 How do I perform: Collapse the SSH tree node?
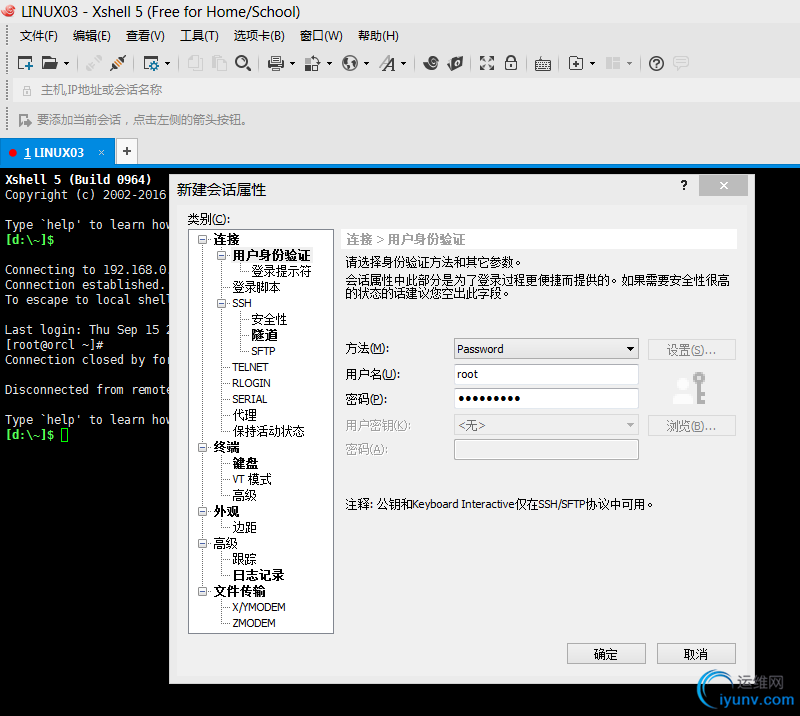coord(221,303)
